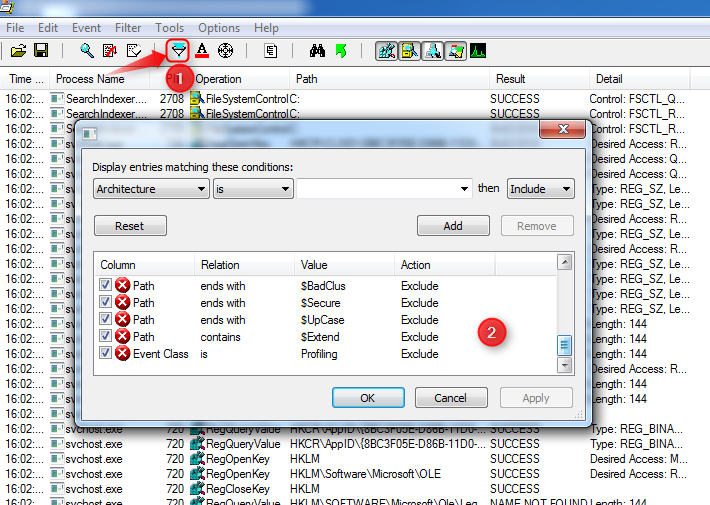Open the File menu

tap(15, 28)
